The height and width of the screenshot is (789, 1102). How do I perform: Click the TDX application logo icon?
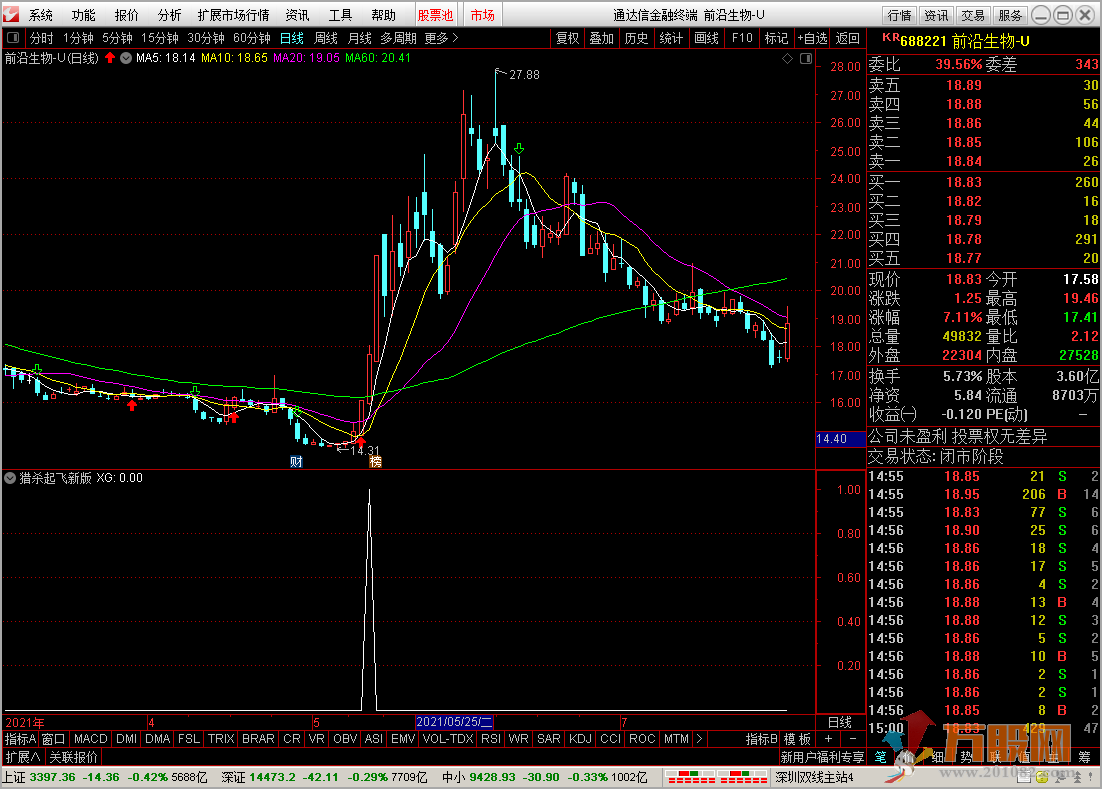pos(11,14)
